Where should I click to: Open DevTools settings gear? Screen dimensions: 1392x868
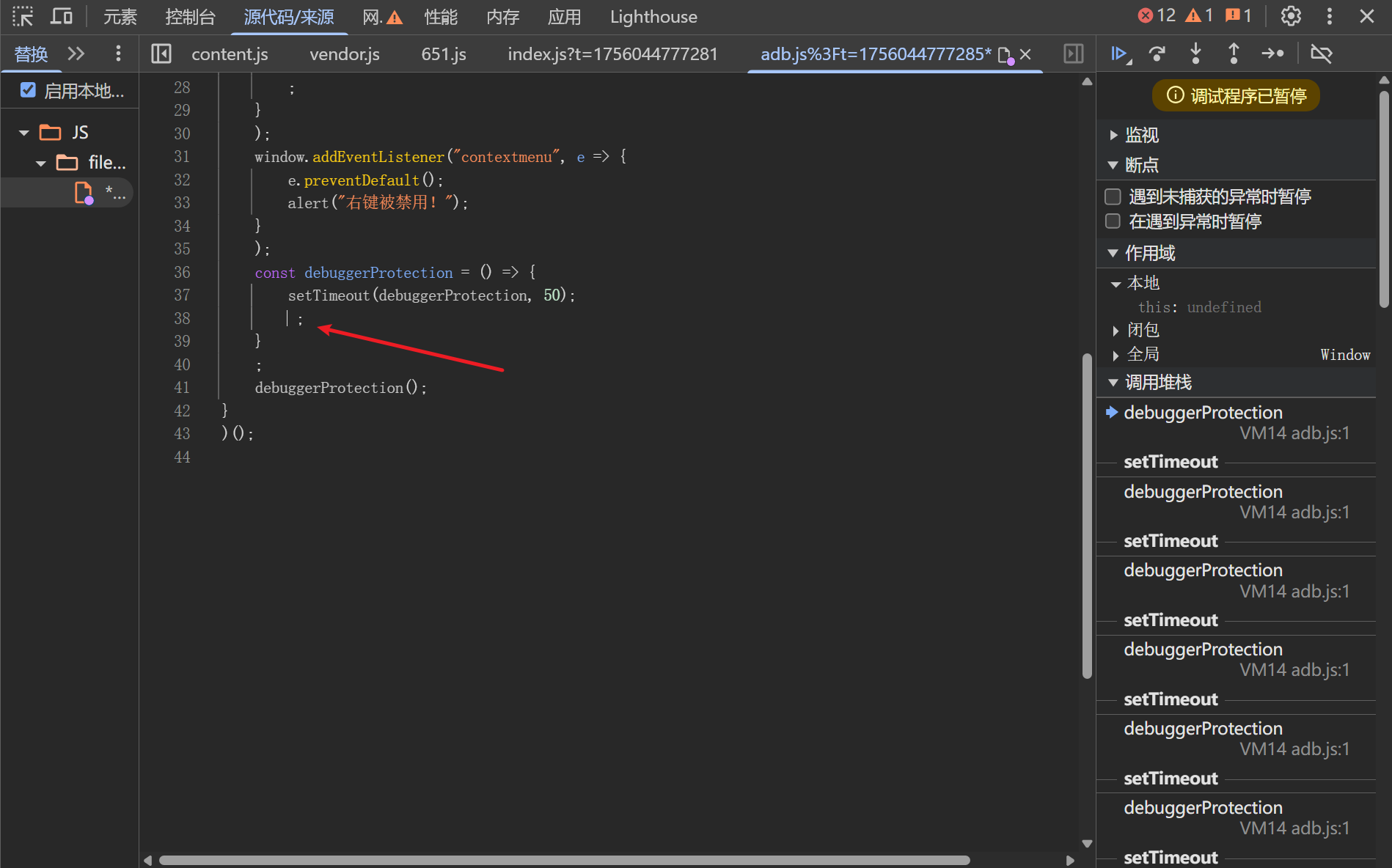coord(1291,16)
